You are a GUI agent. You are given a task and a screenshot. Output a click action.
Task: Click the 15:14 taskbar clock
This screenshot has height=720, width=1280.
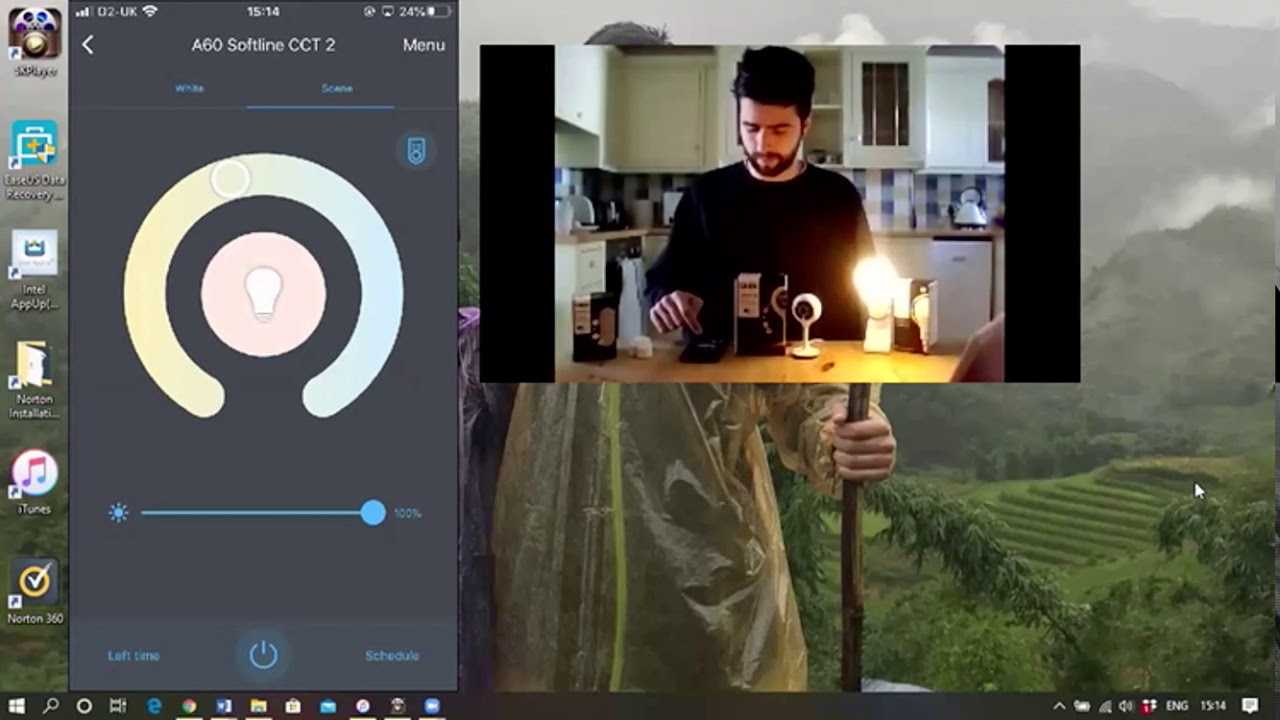[x=1213, y=706]
